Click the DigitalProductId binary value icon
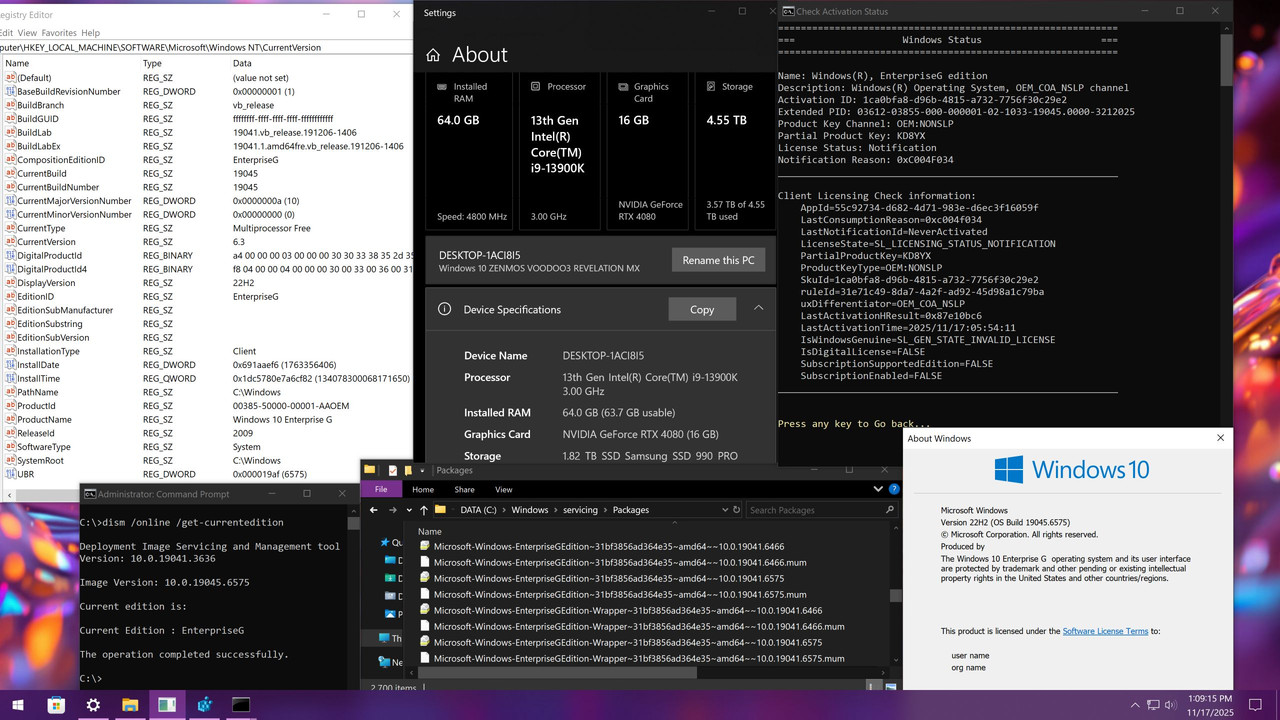Image resolution: width=1280 pixels, height=720 pixels. pyautogui.click(x=10, y=255)
